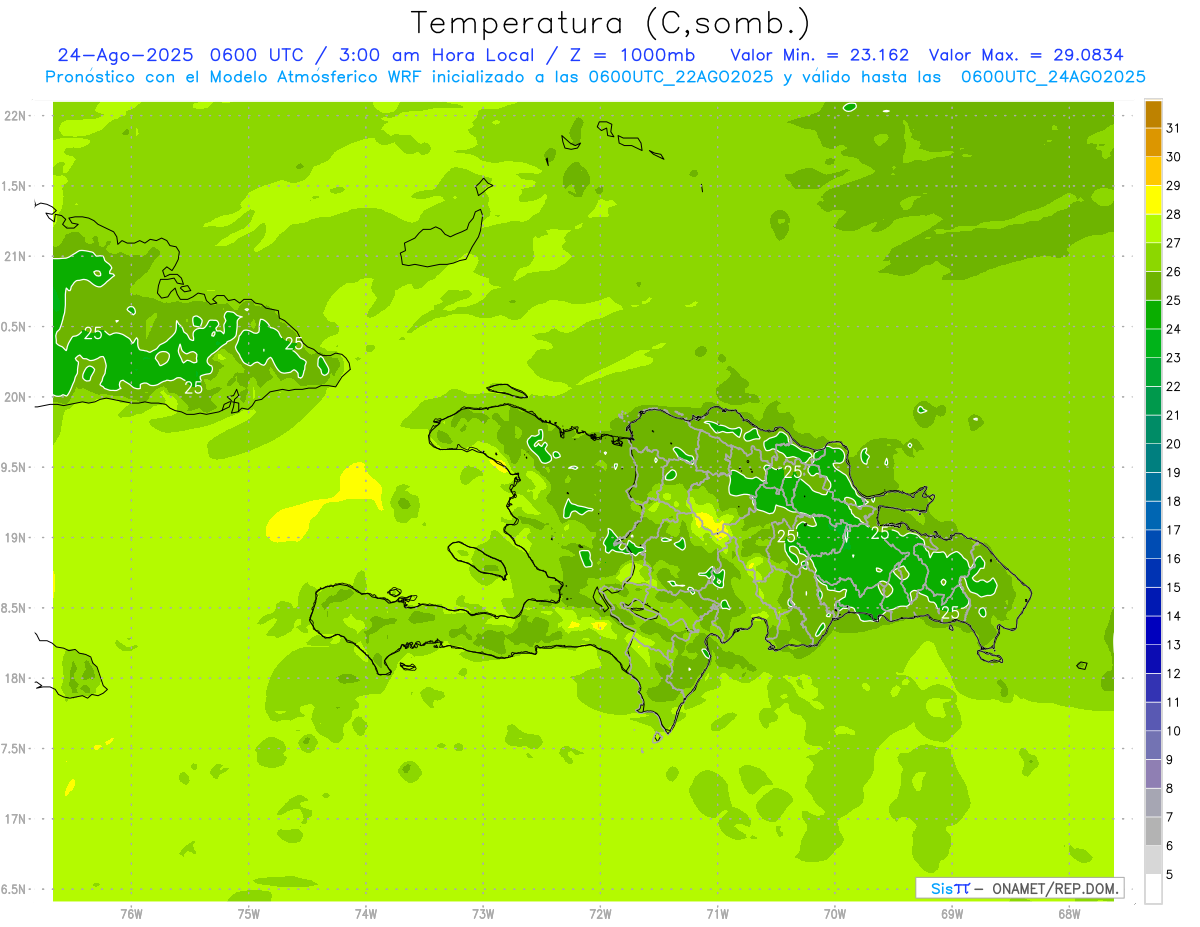This screenshot has height=927, width=1200.
Task: Pick the purple legend band between 8 and 9
Action: click(1153, 774)
